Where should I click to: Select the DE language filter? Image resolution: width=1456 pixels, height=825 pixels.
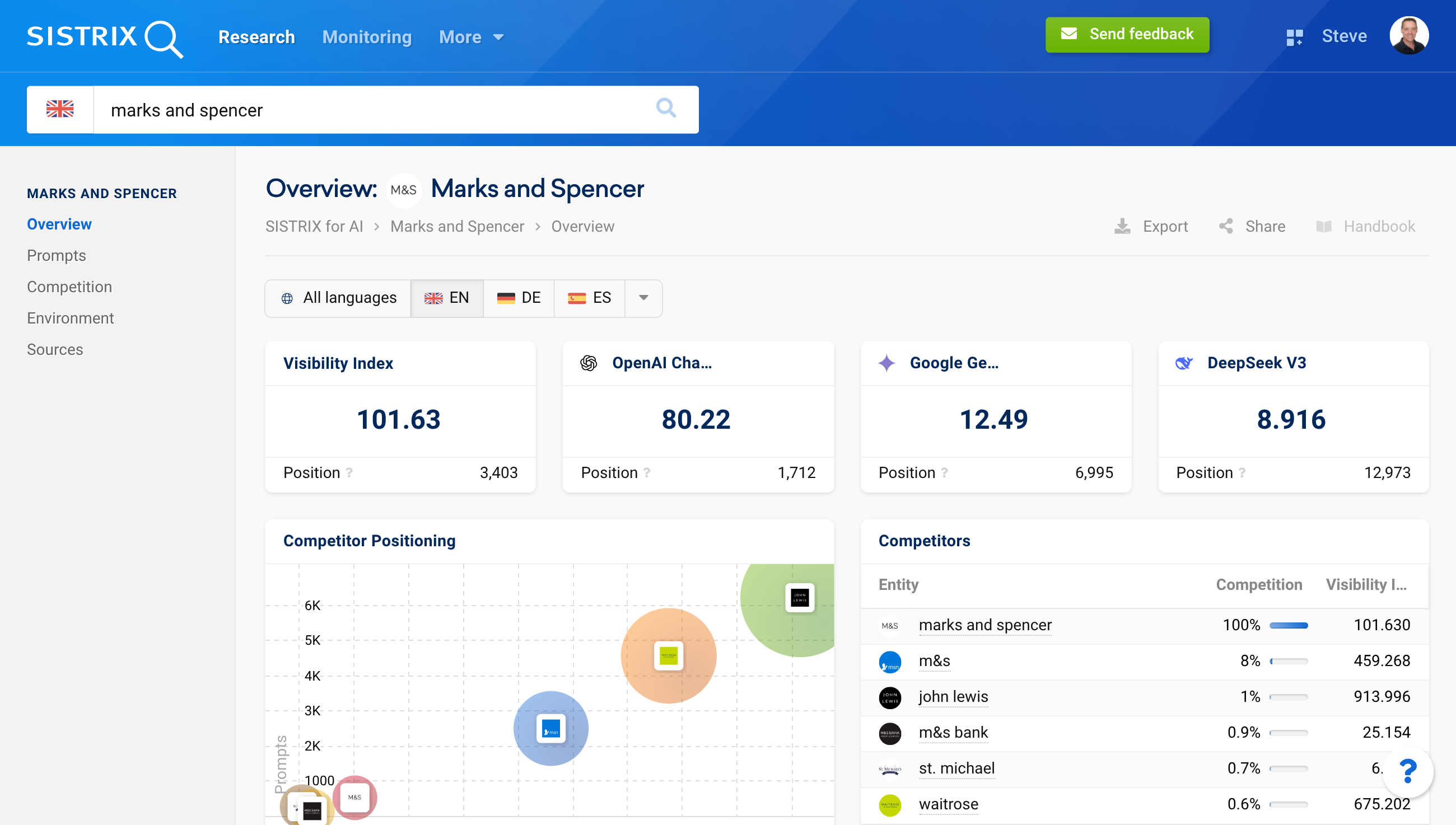[x=518, y=297]
